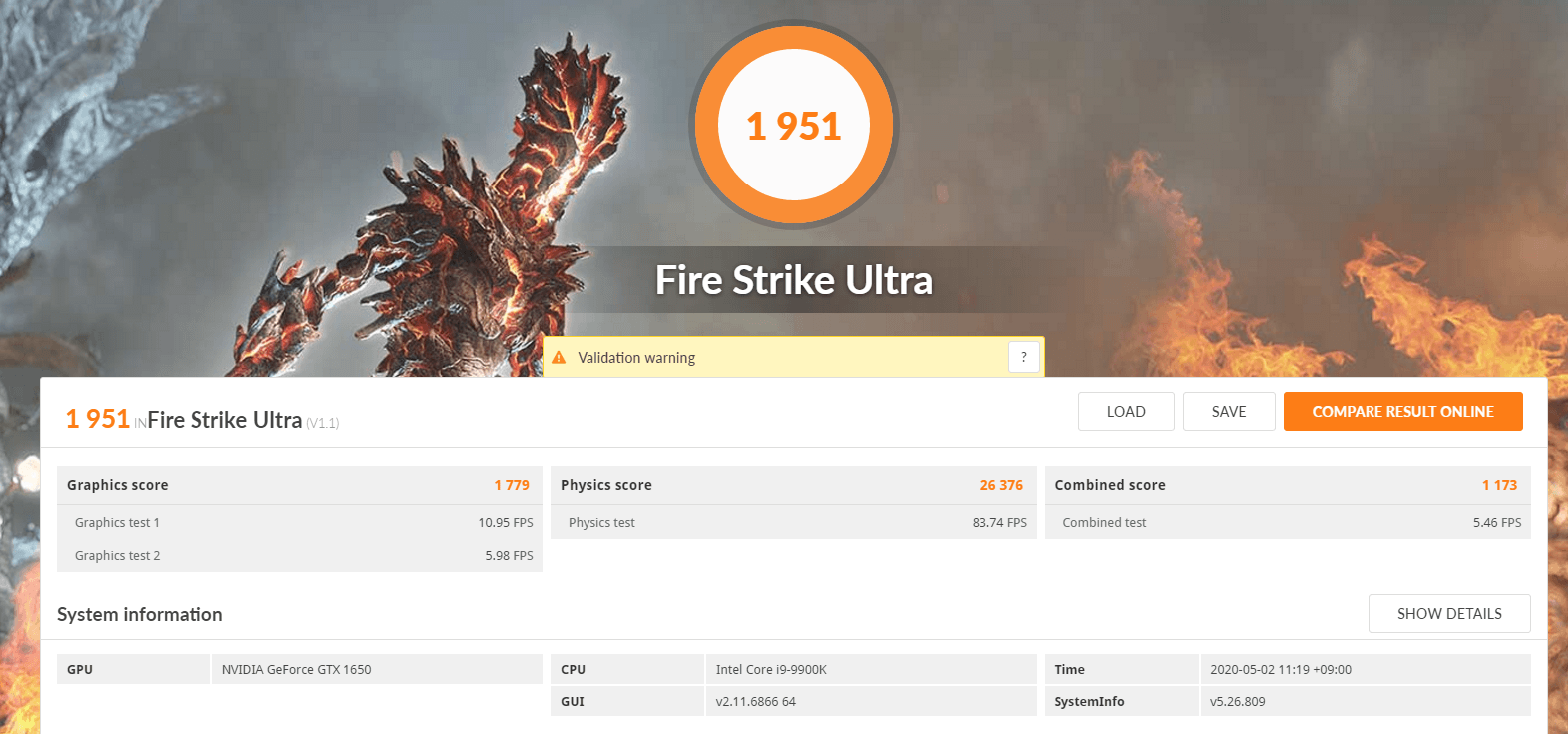Expand system info with SHOW DETAILS

tap(1449, 614)
